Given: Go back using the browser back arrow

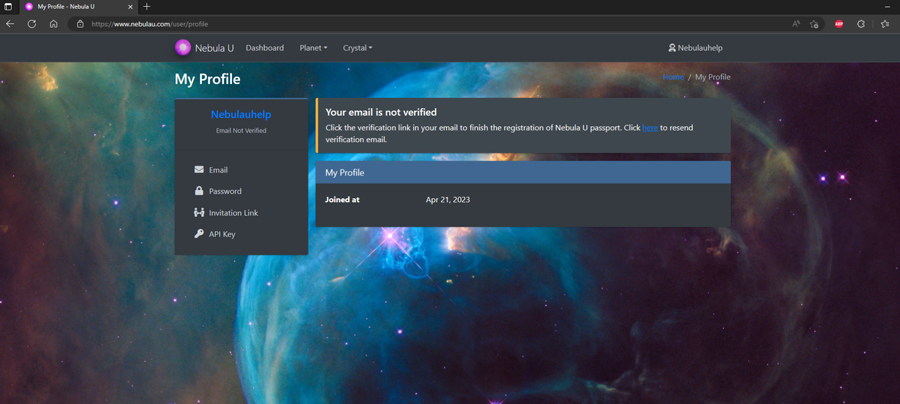Looking at the screenshot, I should coord(10,24).
